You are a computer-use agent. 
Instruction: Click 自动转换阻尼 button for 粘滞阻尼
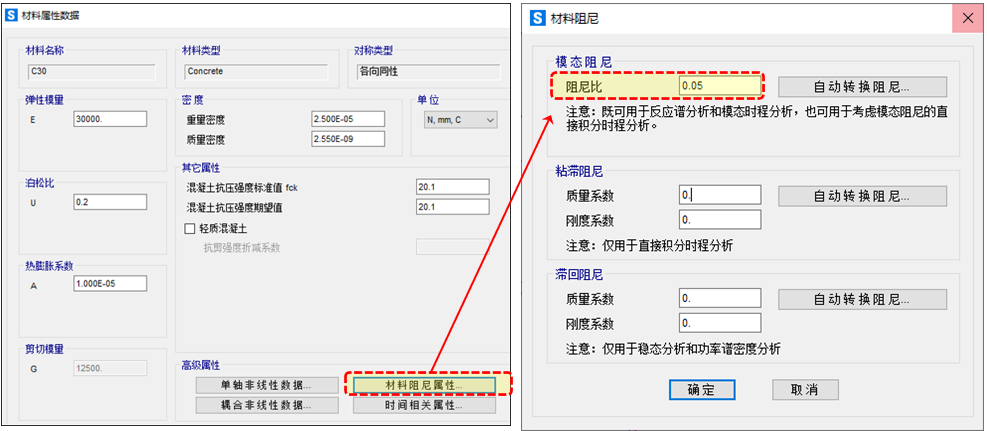tap(861, 196)
